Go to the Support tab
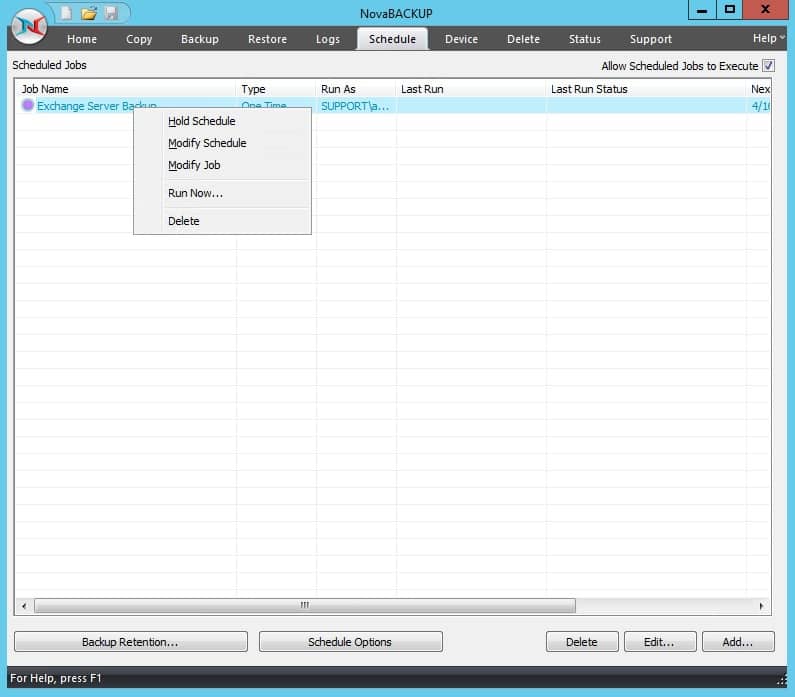795x697 pixels. coord(651,39)
